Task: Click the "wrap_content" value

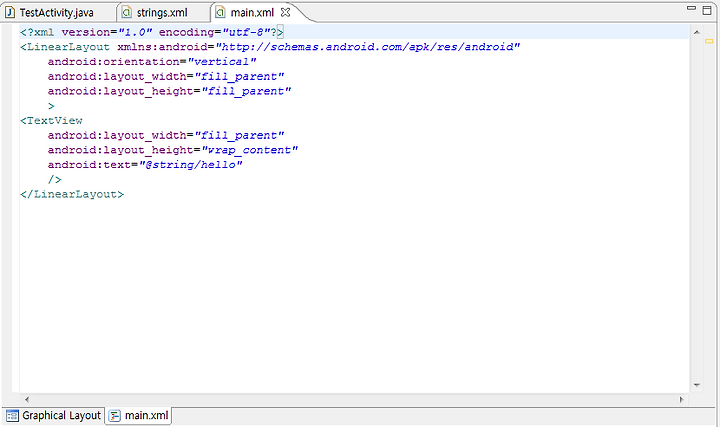Action: click(250, 150)
